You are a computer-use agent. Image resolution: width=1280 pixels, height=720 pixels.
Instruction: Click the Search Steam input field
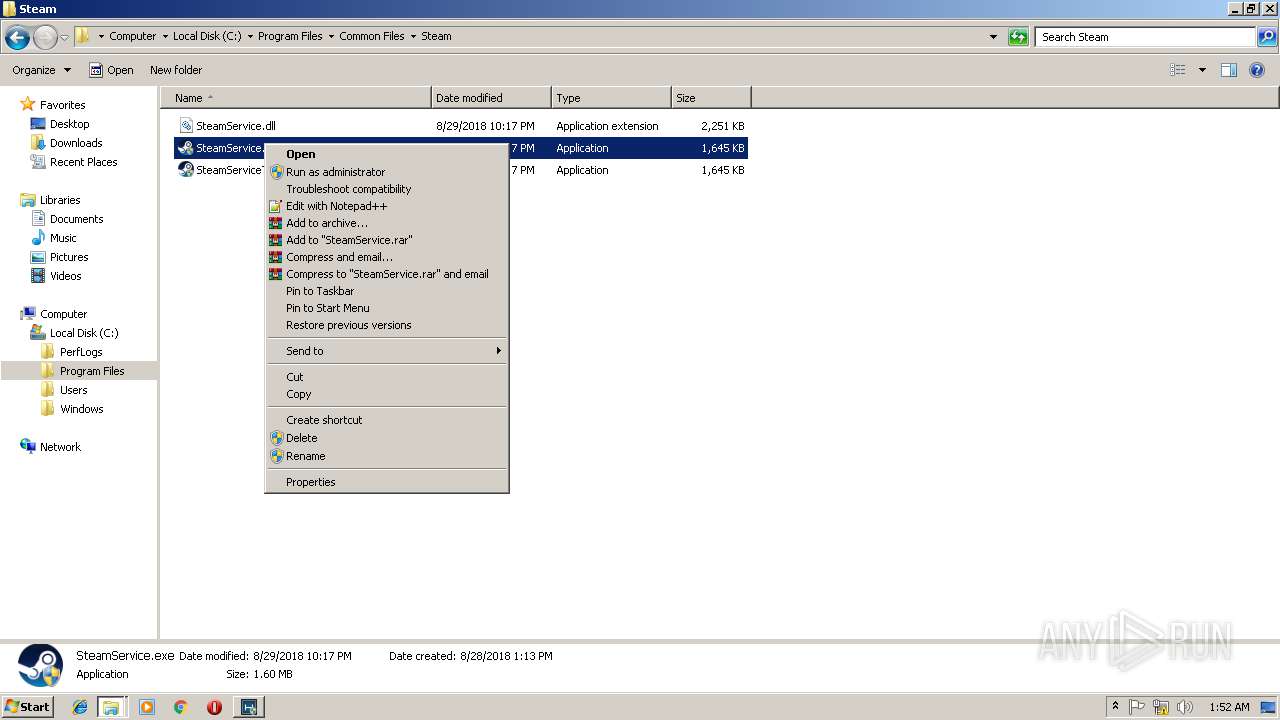1145,37
